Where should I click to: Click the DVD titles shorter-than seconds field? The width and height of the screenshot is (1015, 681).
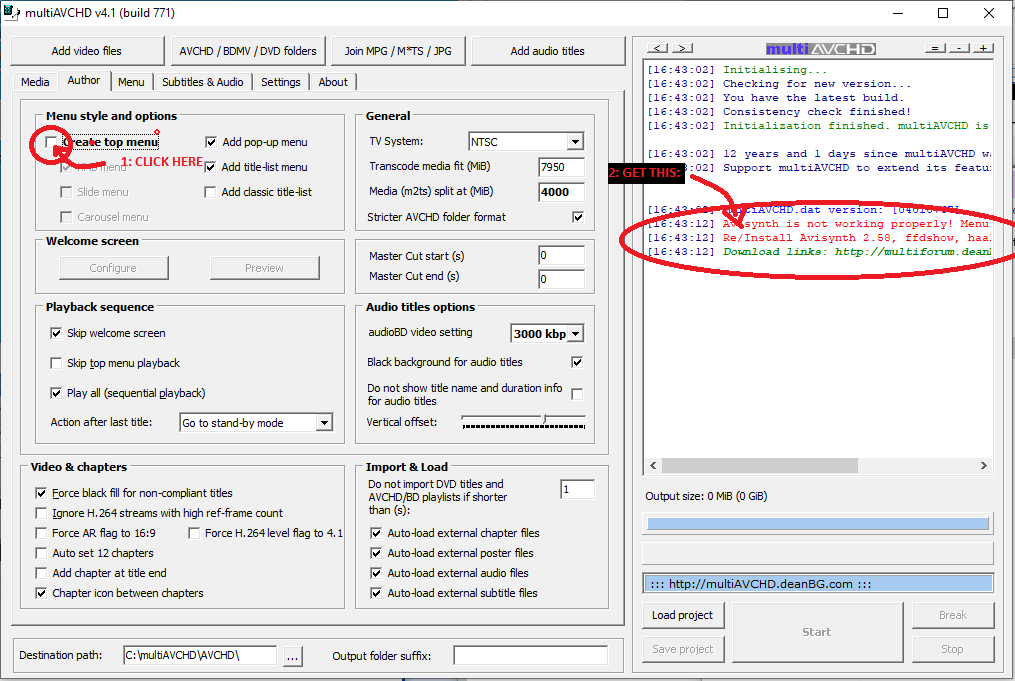point(577,489)
